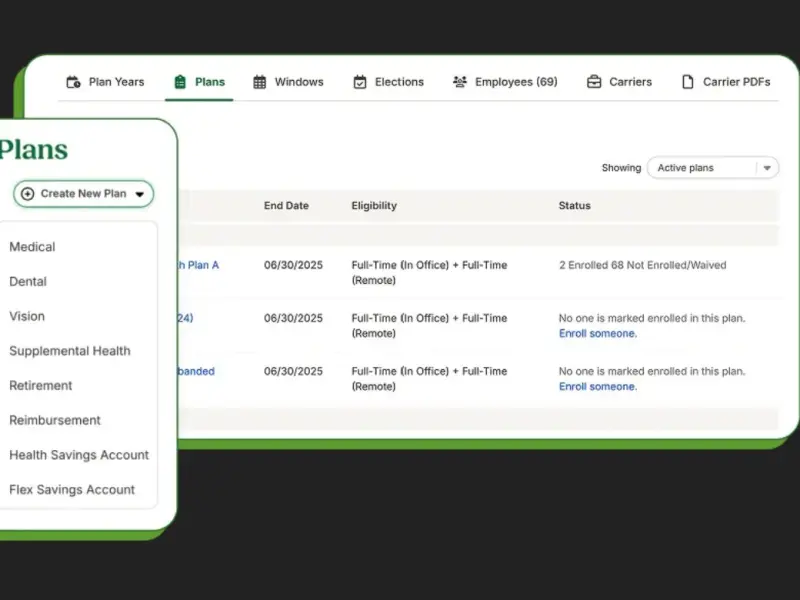Click the Employees people icon
The image size is (800, 600).
[x=460, y=82]
